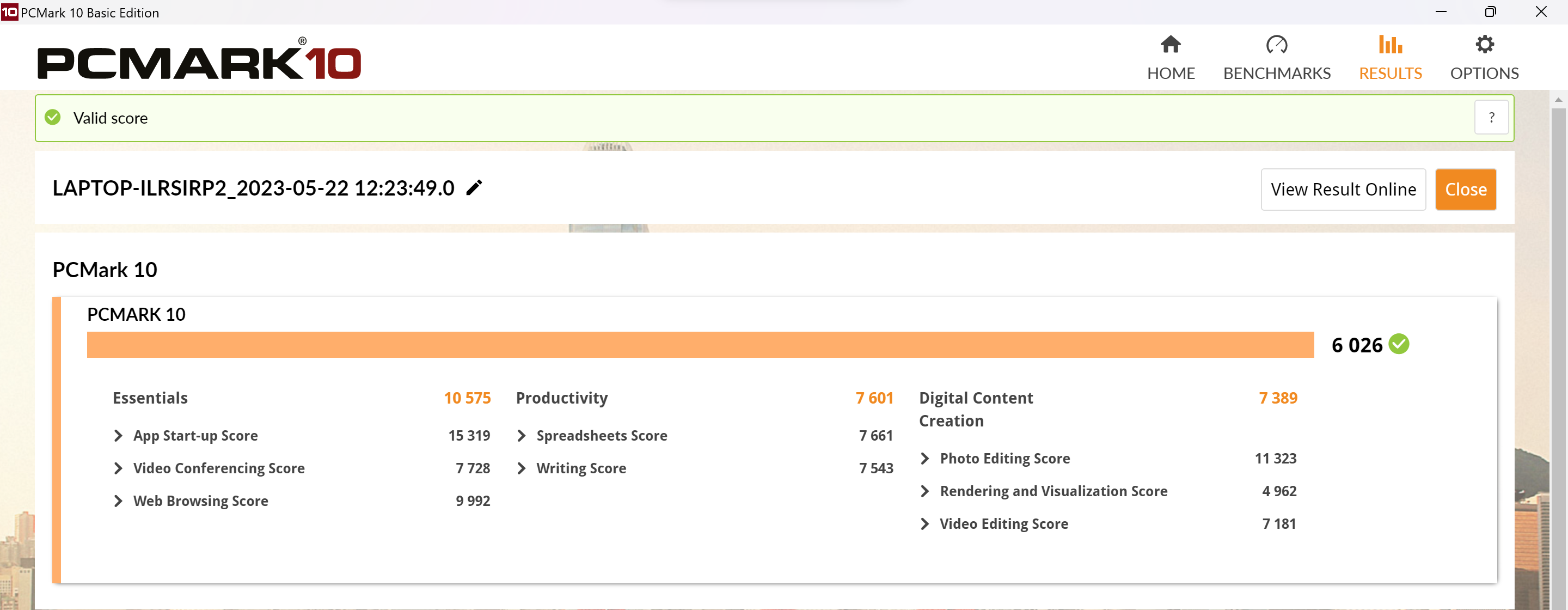
Task: Open Options via the gear icon
Action: 1484,45
